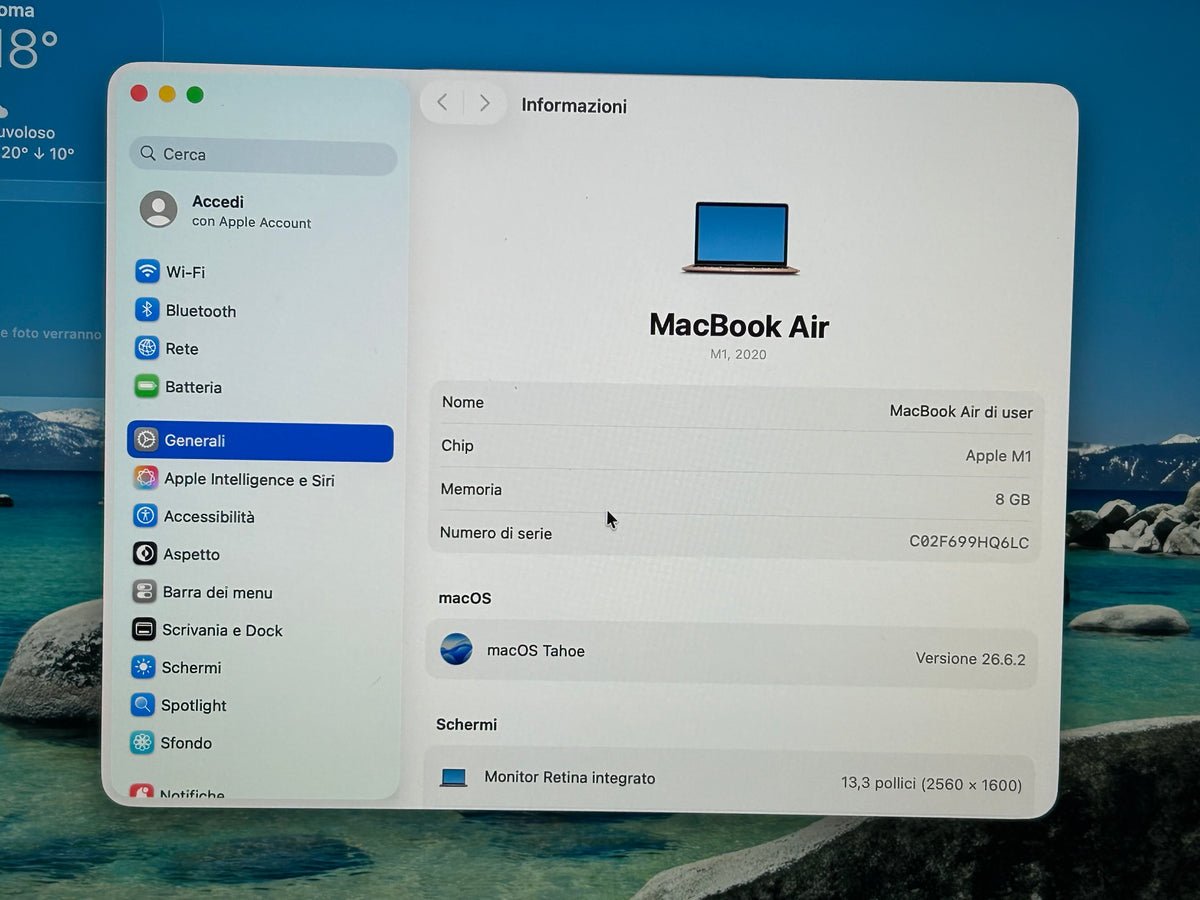
Task: Click 13,3 pollici (2560 × 1600) text
Action: [x=931, y=784]
